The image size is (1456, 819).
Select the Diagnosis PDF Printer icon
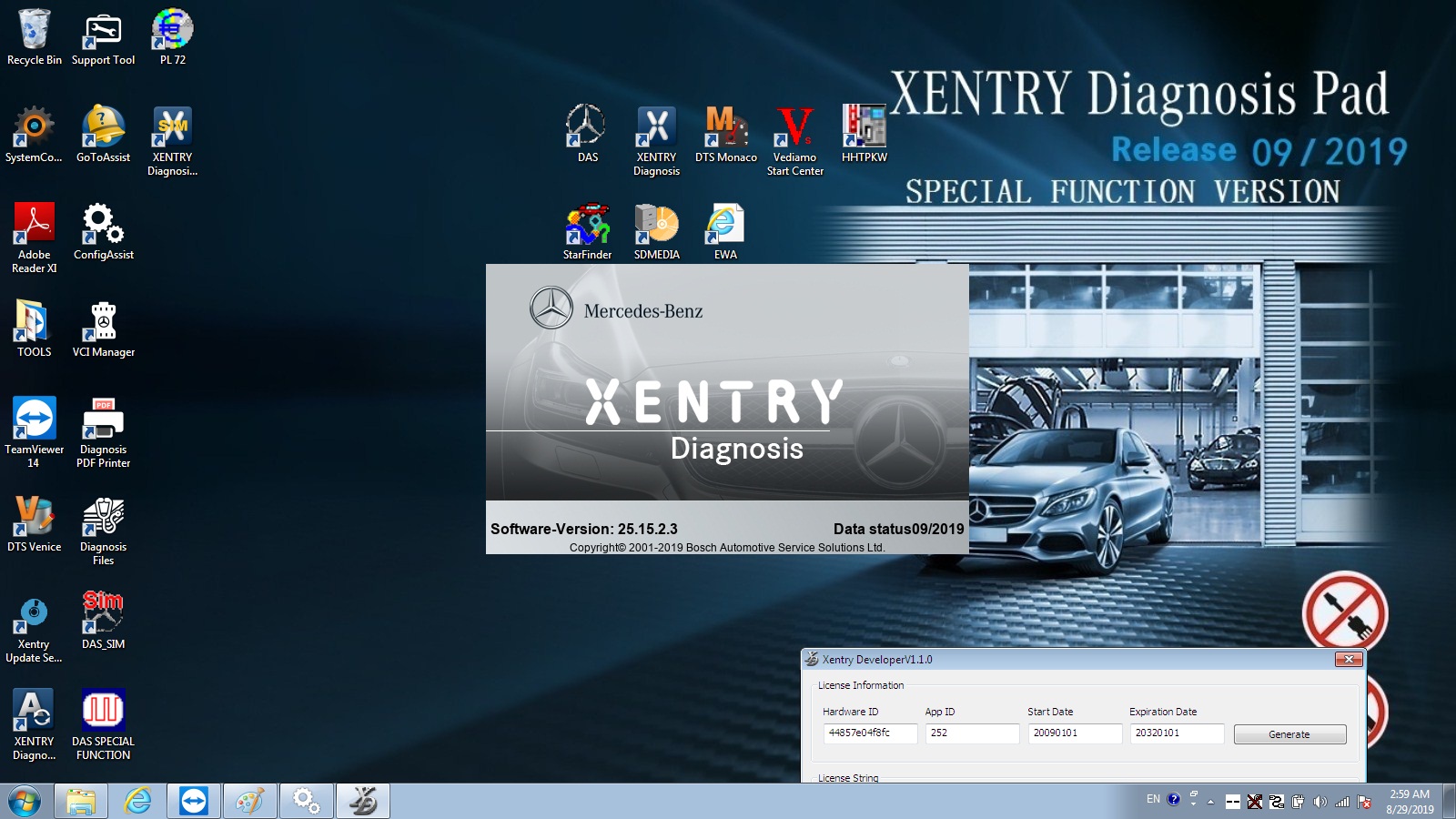coord(103,433)
